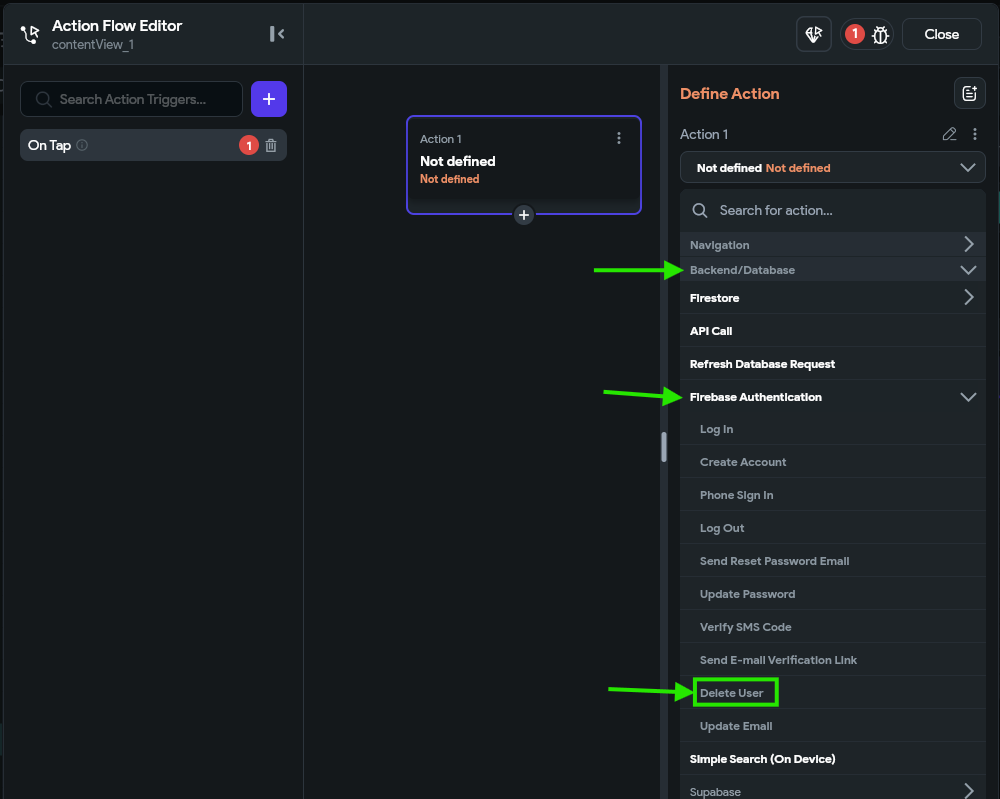Choose the Log Out action
1000x799 pixels.
832,528
